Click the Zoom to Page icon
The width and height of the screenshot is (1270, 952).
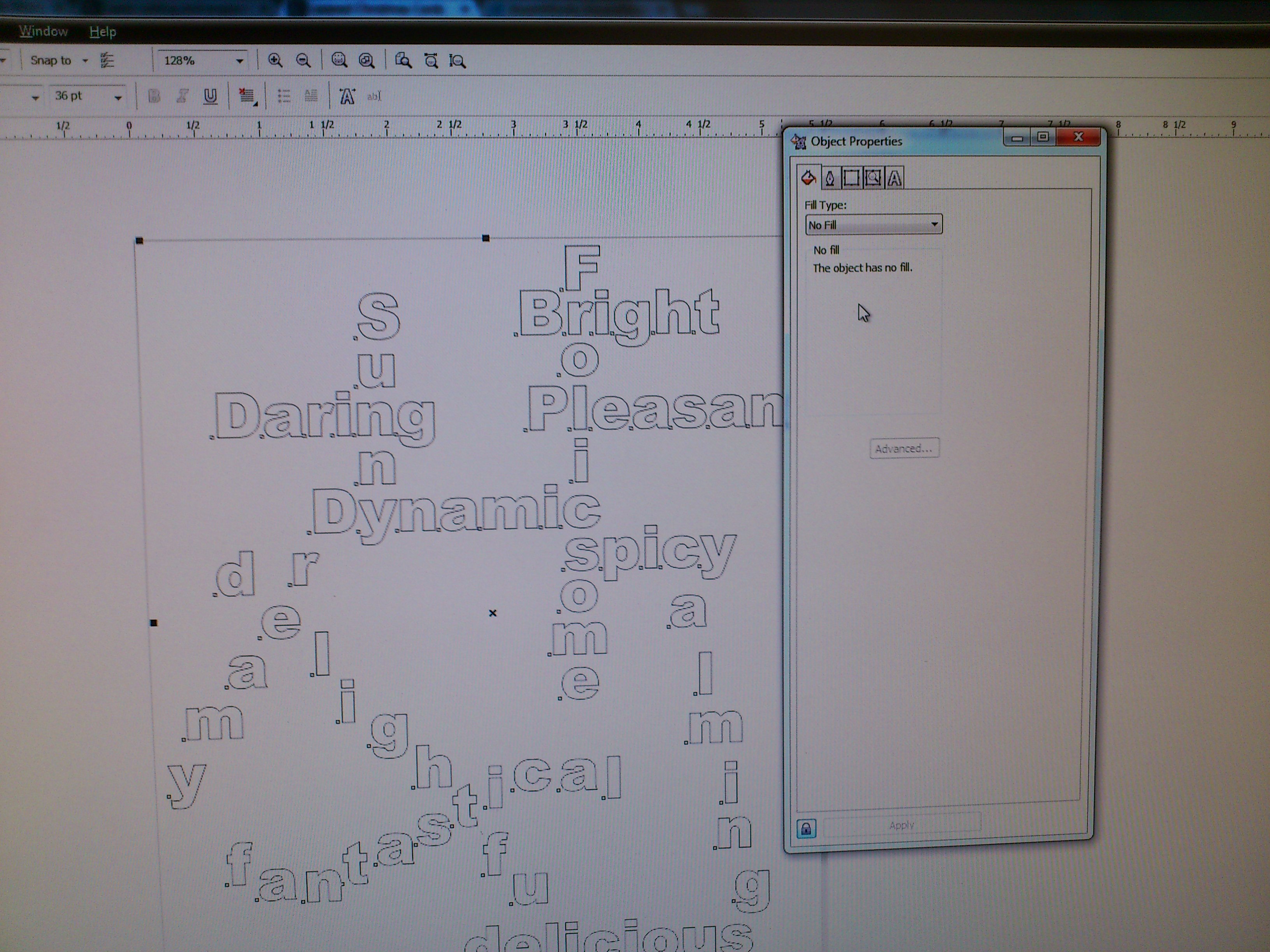403,60
